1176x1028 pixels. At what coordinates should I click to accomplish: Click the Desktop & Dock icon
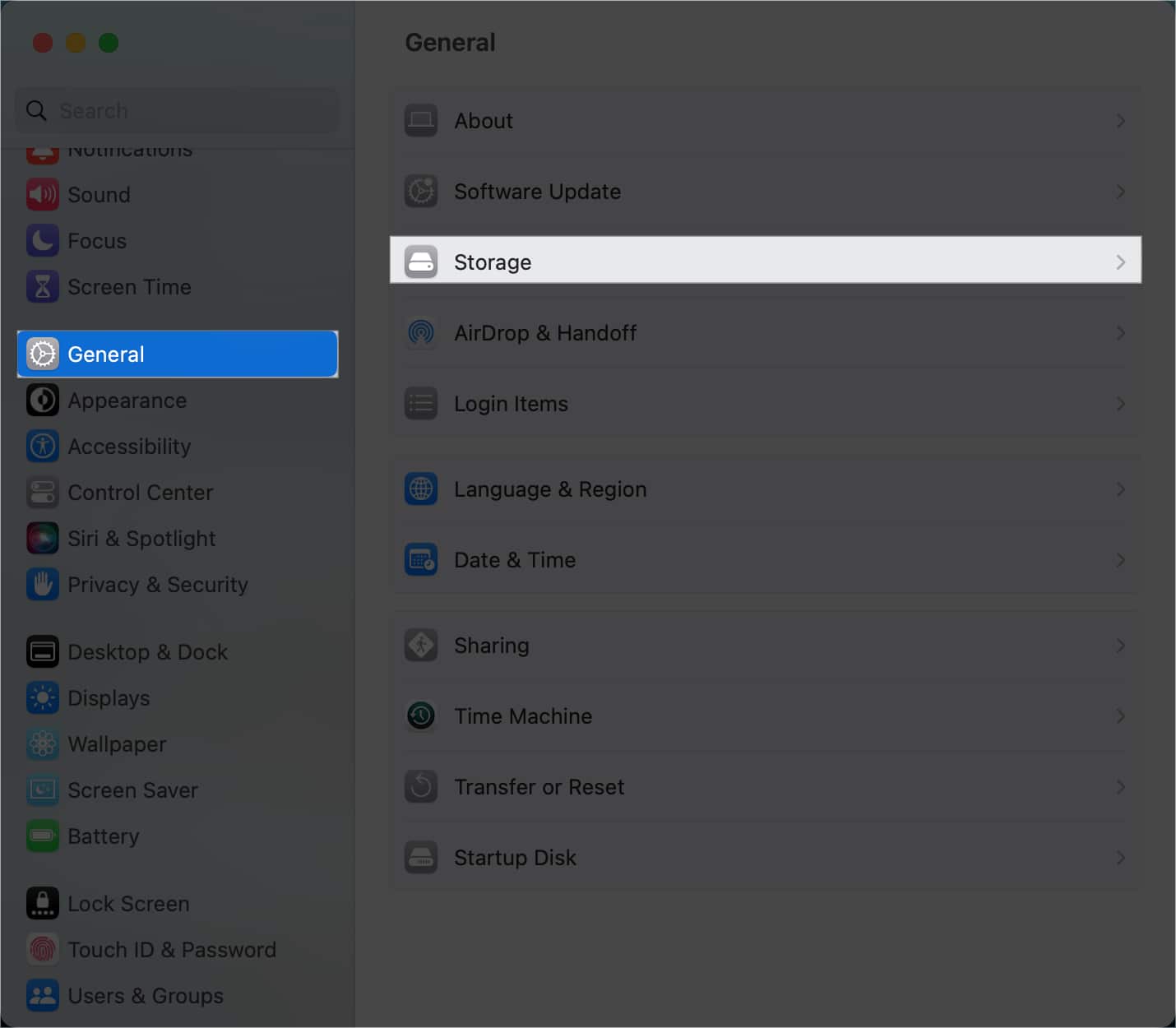pyautogui.click(x=43, y=652)
